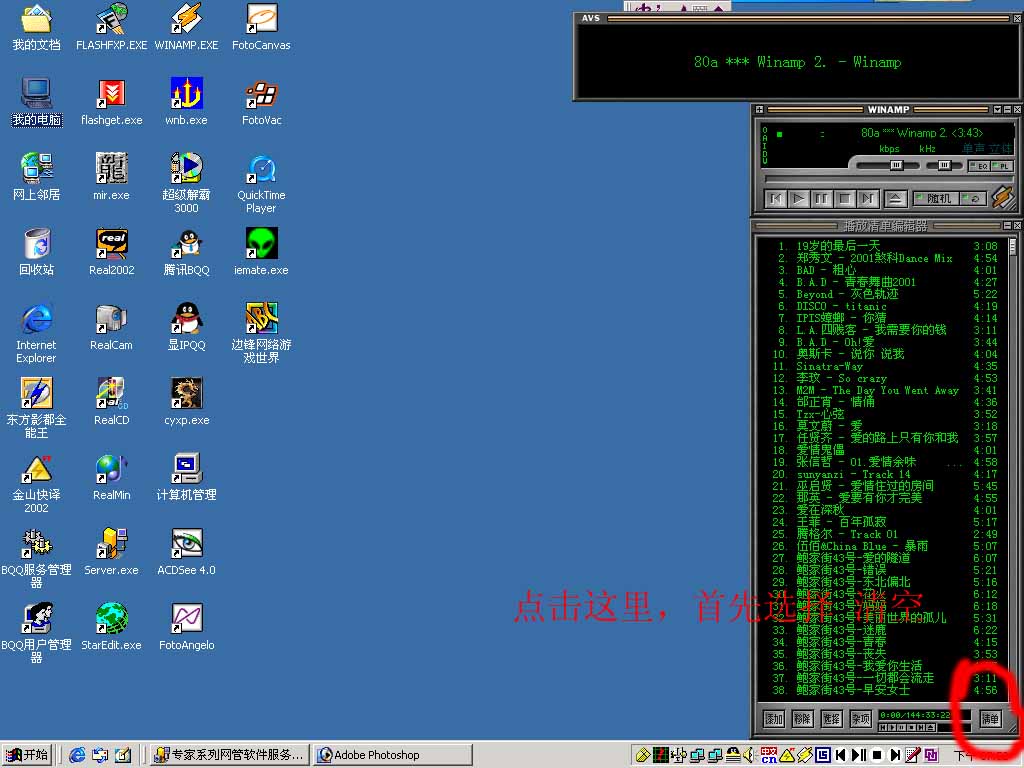Select the FotoVac desktop icon
Screen dimensions: 1024x768
point(261,102)
